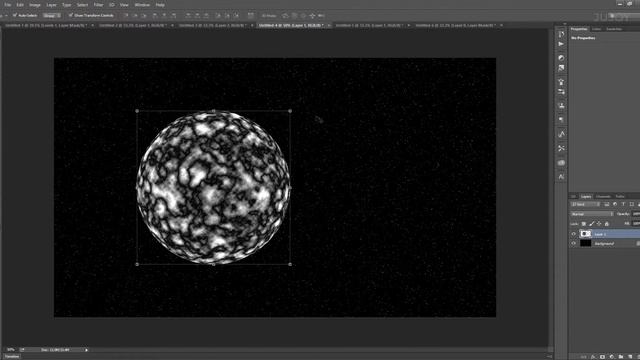640x360 pixels.
Task: Toggle Lock transparent pixels icon
Action: (x=584, y=224)
